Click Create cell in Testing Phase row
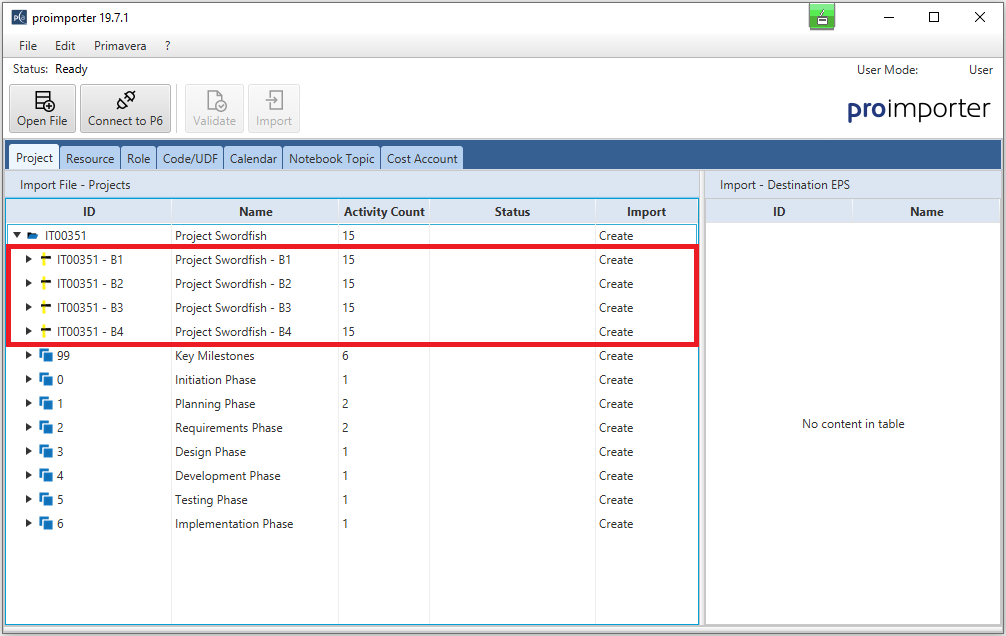Viewport: 1006px width, 636px height. pos(646,499)
